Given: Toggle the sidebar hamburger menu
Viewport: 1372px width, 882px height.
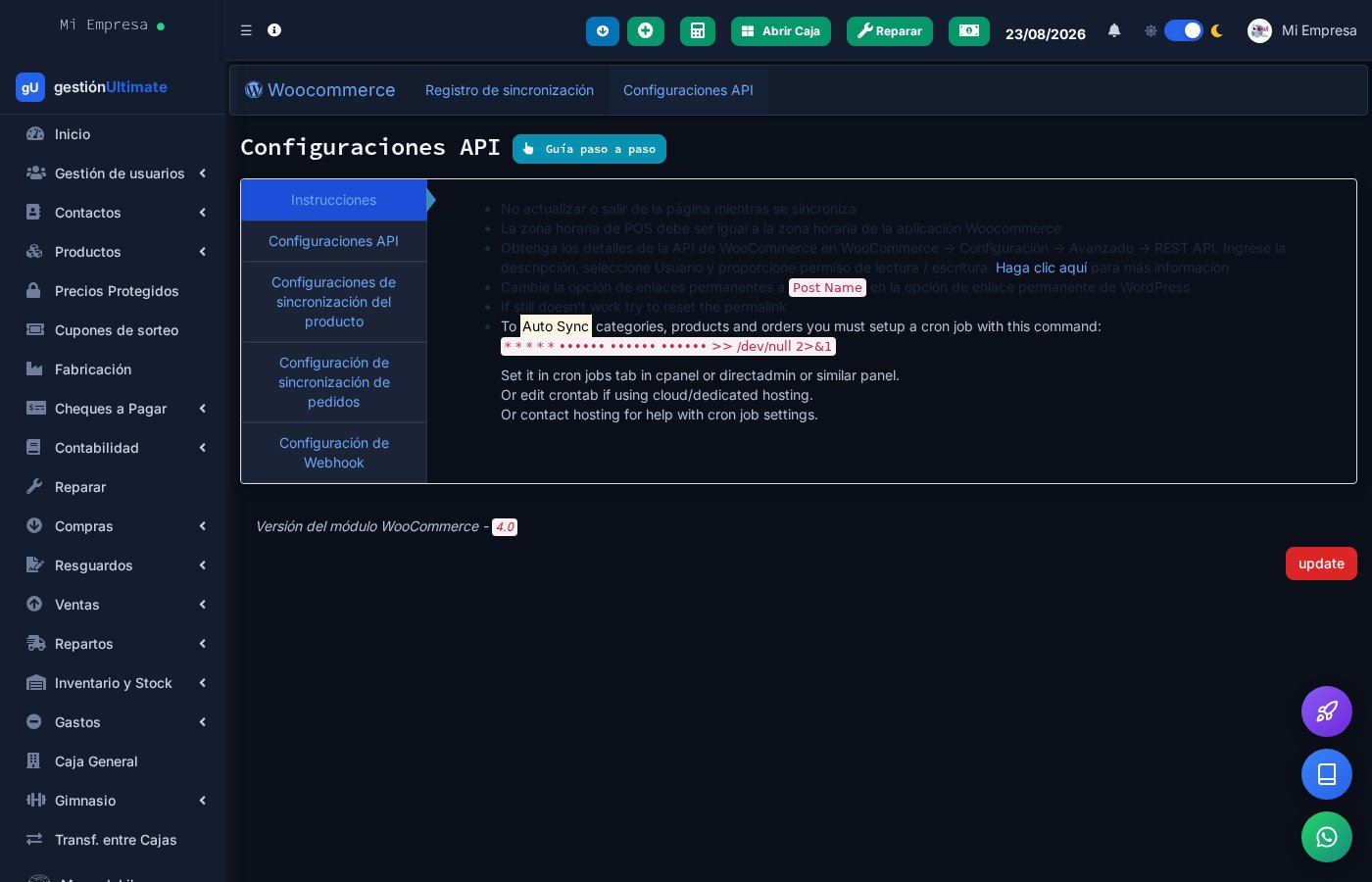Looking at the screenshot, I should pyautogui.click(x=246, y=30).
